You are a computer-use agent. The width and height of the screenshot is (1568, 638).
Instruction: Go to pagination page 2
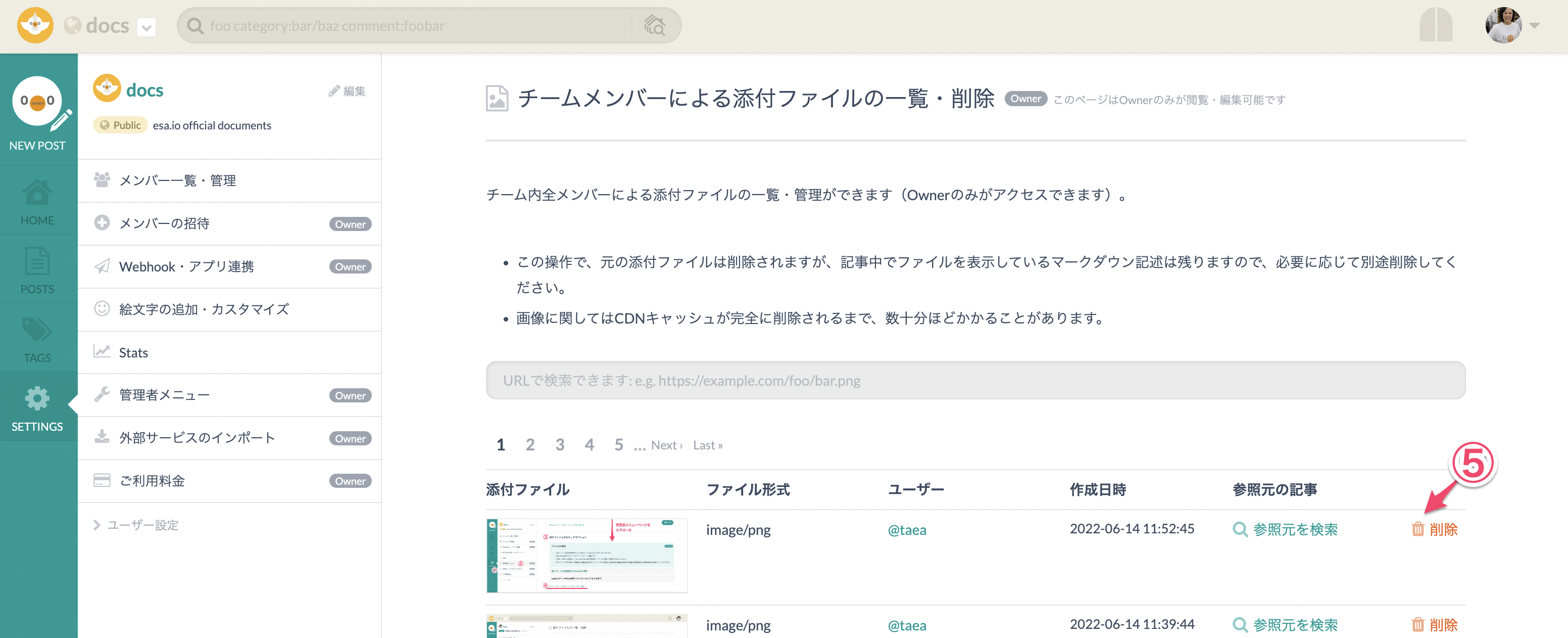tap(530, 445)
